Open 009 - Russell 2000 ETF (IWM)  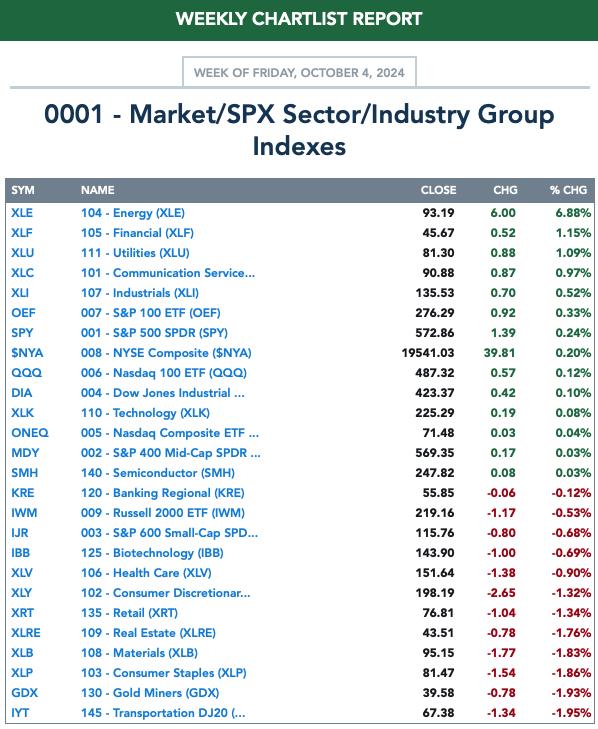click(163, 513)
